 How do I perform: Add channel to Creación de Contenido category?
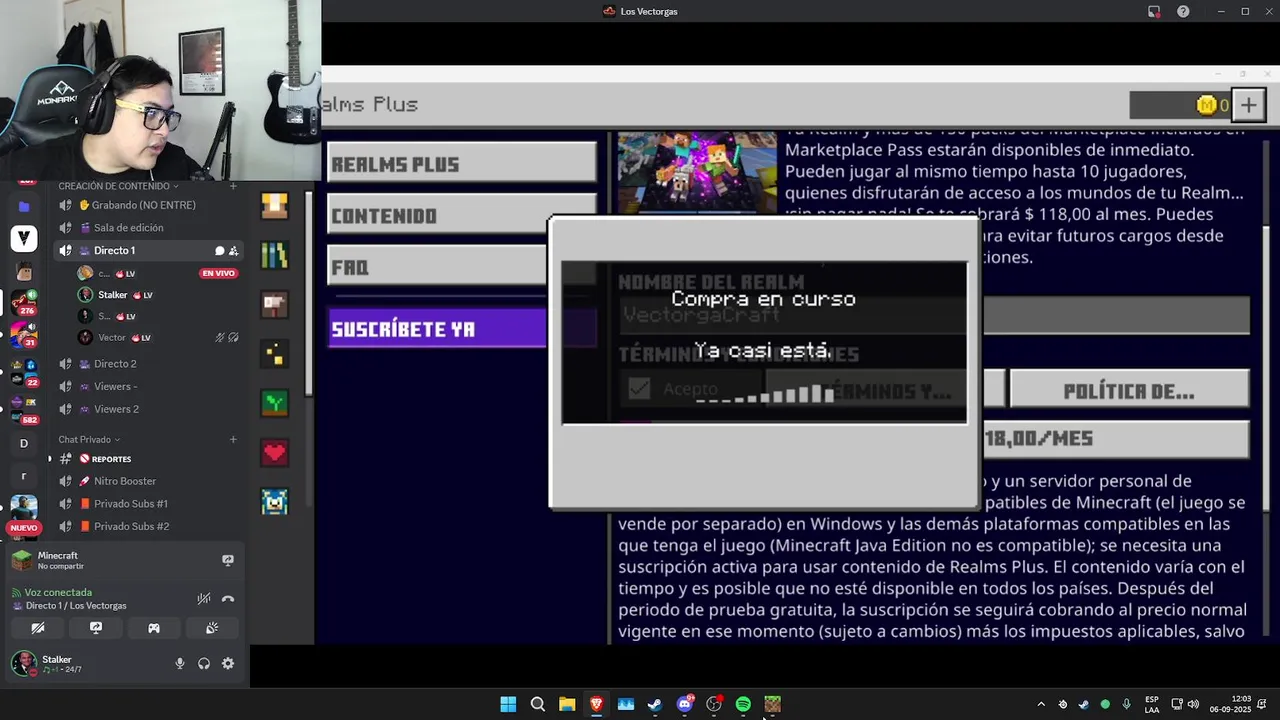pyautogui.click(x=233, y=186)
